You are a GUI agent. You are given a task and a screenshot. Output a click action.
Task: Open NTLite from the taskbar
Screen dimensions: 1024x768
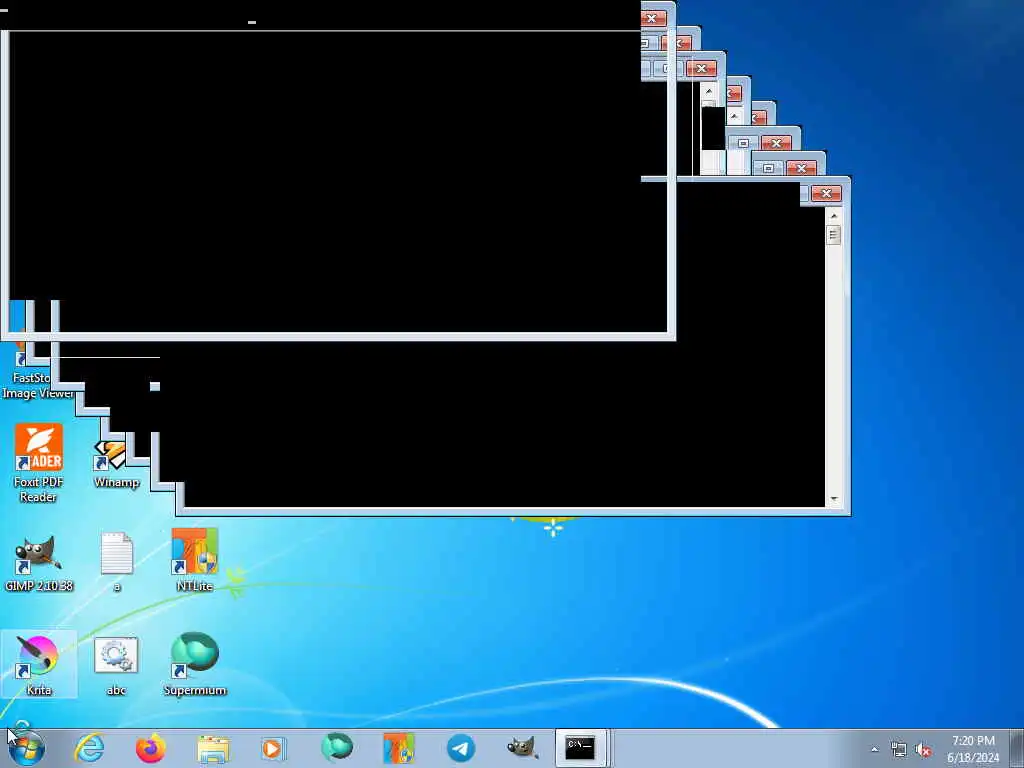coord(398,748)
